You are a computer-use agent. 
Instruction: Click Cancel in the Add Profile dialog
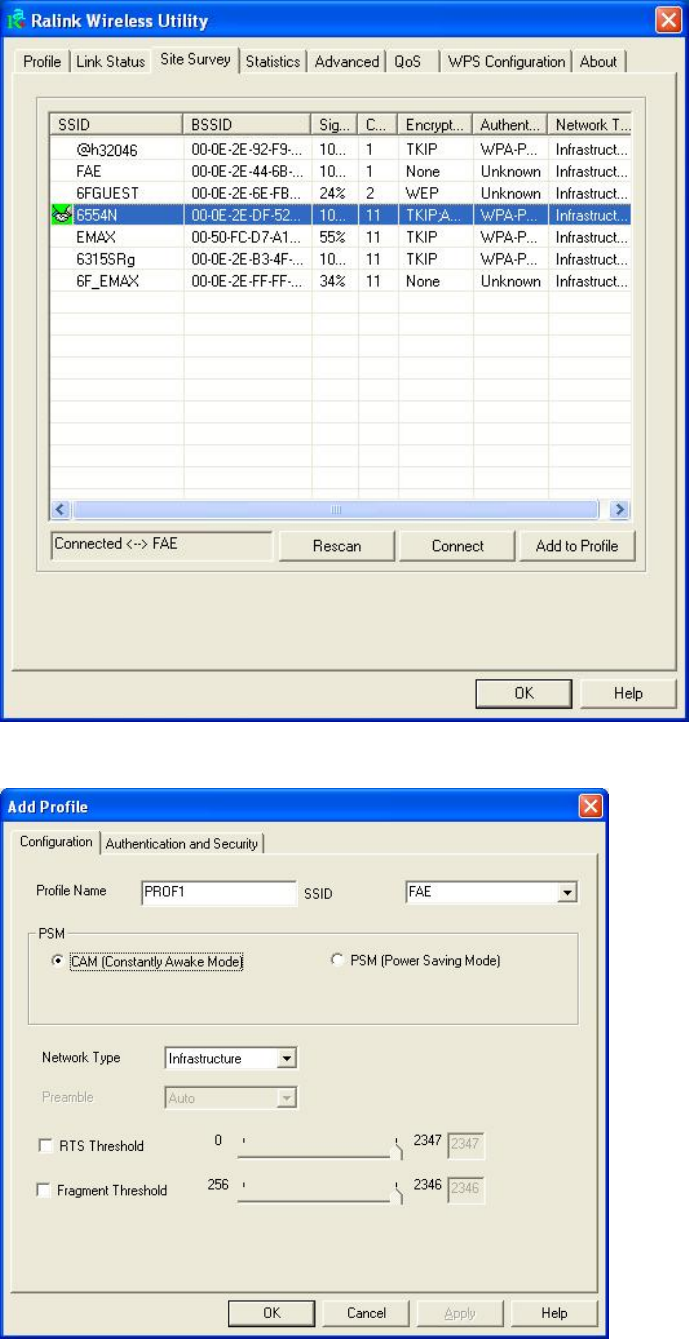[x=366, y=1313]
